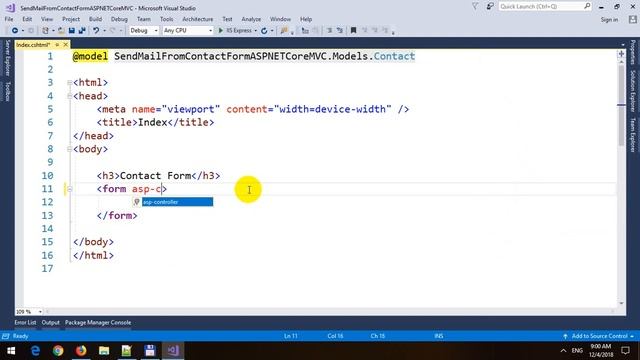
Task: Open the Edit menu
Action: tap(27, 19)
